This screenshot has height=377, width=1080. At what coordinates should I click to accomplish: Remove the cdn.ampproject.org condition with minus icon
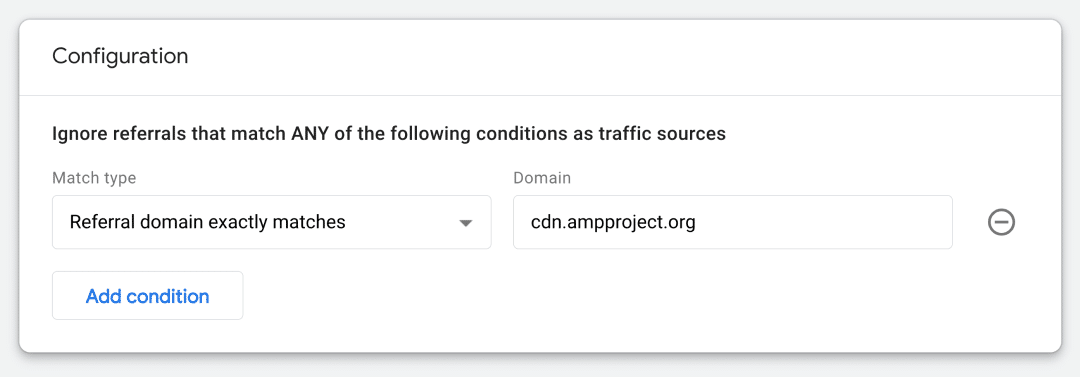(x=1001, y=223)
